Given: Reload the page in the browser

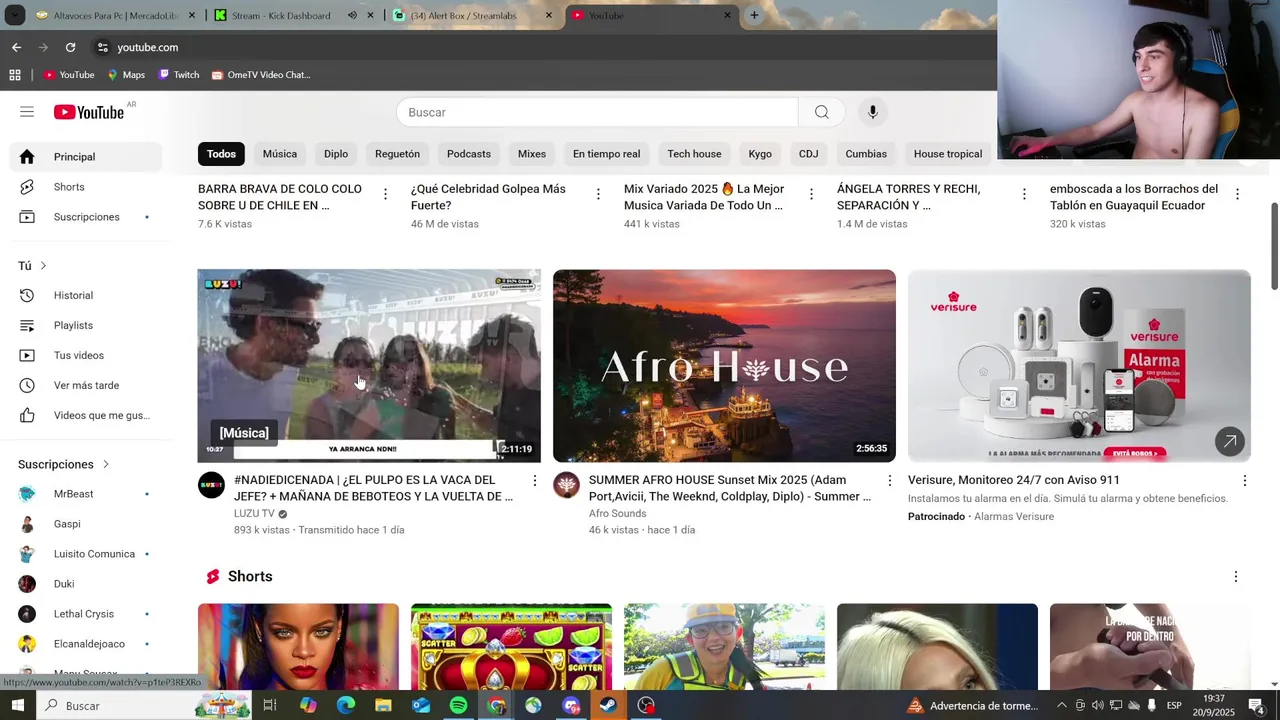Looking at the screenshot, I should pos(70,47).
